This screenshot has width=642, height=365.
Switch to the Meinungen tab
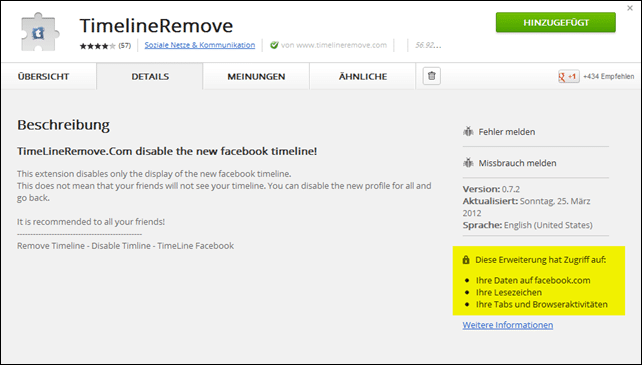pos(256,77)
